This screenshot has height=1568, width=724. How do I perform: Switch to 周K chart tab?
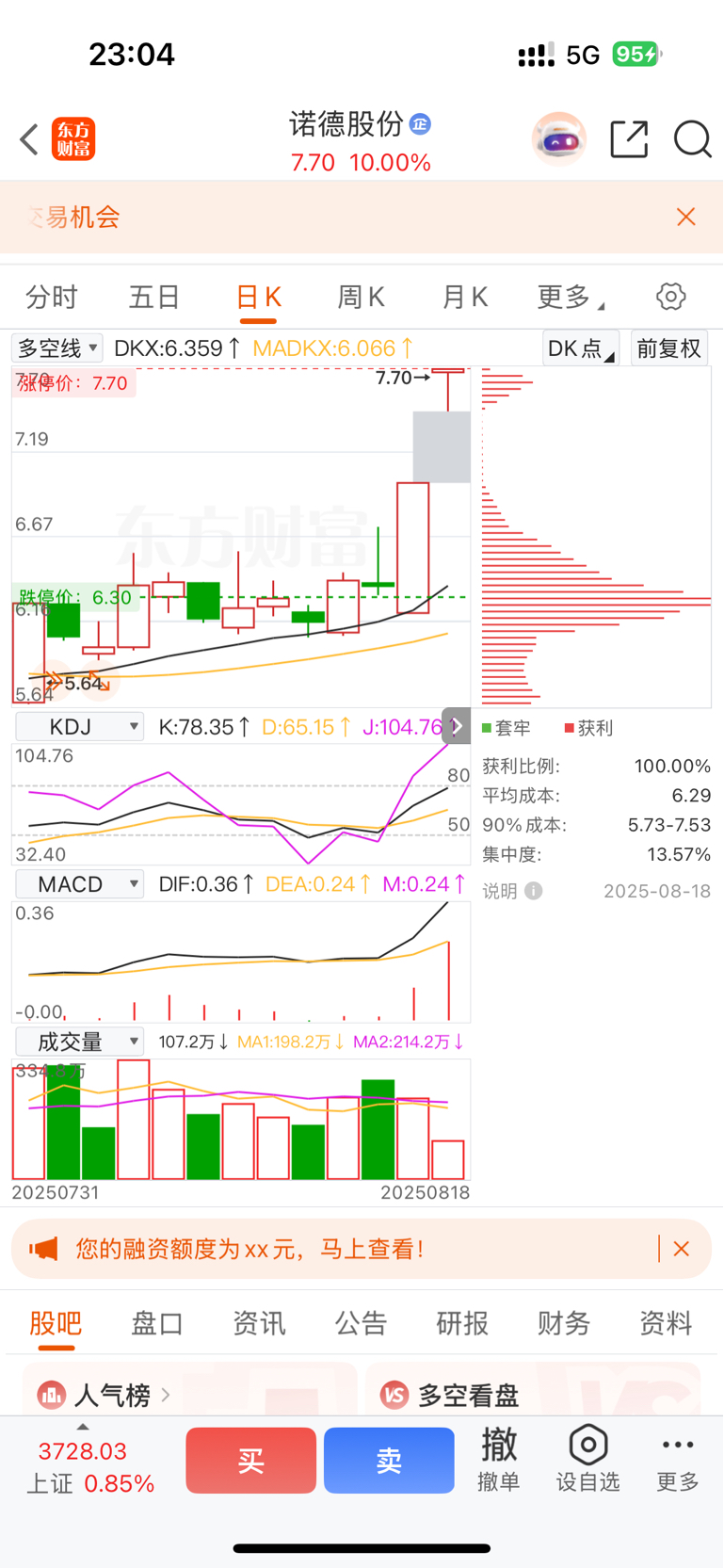(362, 298)
